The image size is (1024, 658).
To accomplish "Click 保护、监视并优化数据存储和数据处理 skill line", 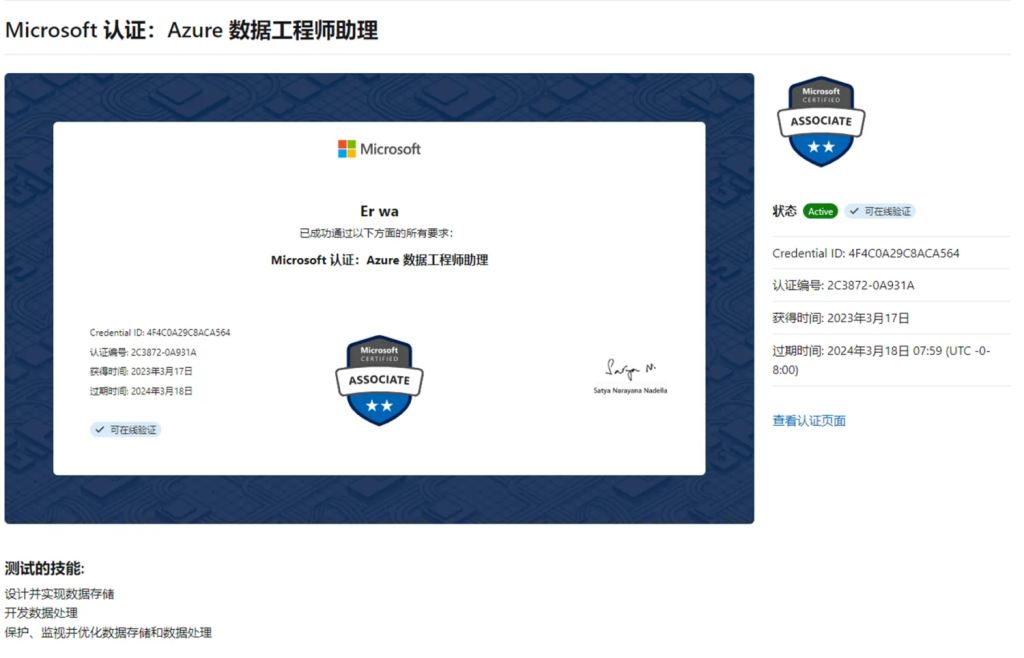I will (108, 633).
